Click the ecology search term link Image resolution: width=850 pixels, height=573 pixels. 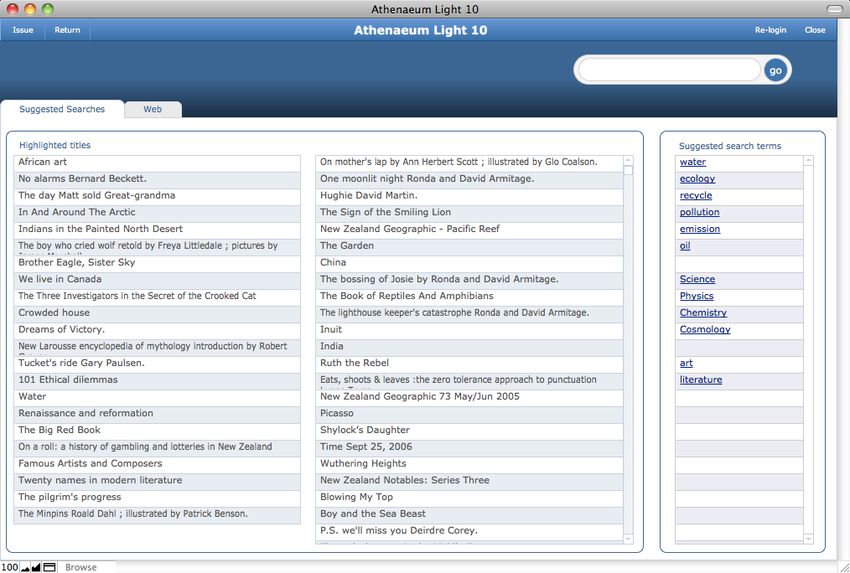(697, 178)
